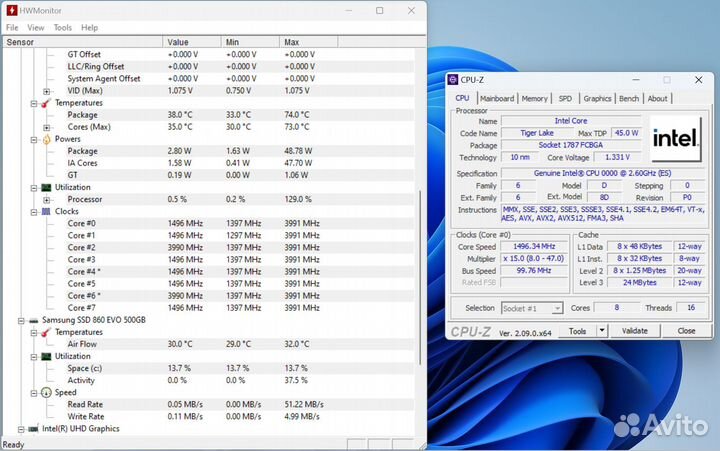This screenshot has height=451, width=720.
Task: Select the CPU tab in CPU-Z
Action: click(462, 98)
